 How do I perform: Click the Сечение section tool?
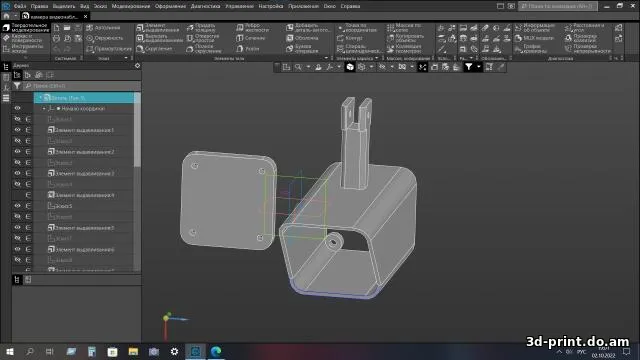point(251,38)
